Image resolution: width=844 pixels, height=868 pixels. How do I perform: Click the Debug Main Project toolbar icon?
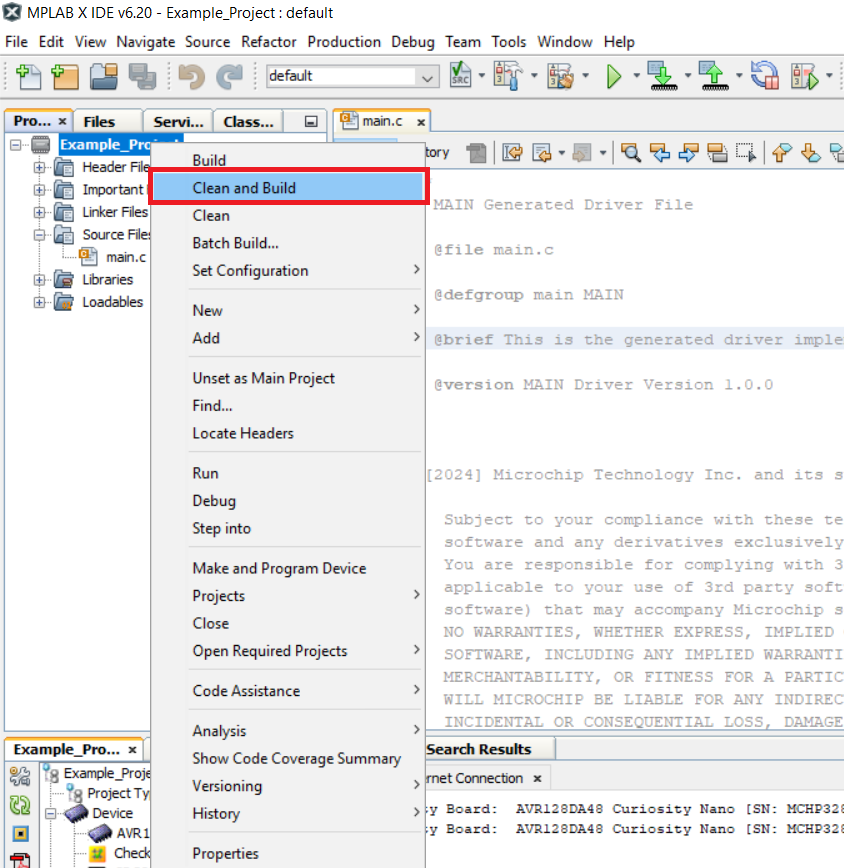pyautogui.click(x=805, y=75)
